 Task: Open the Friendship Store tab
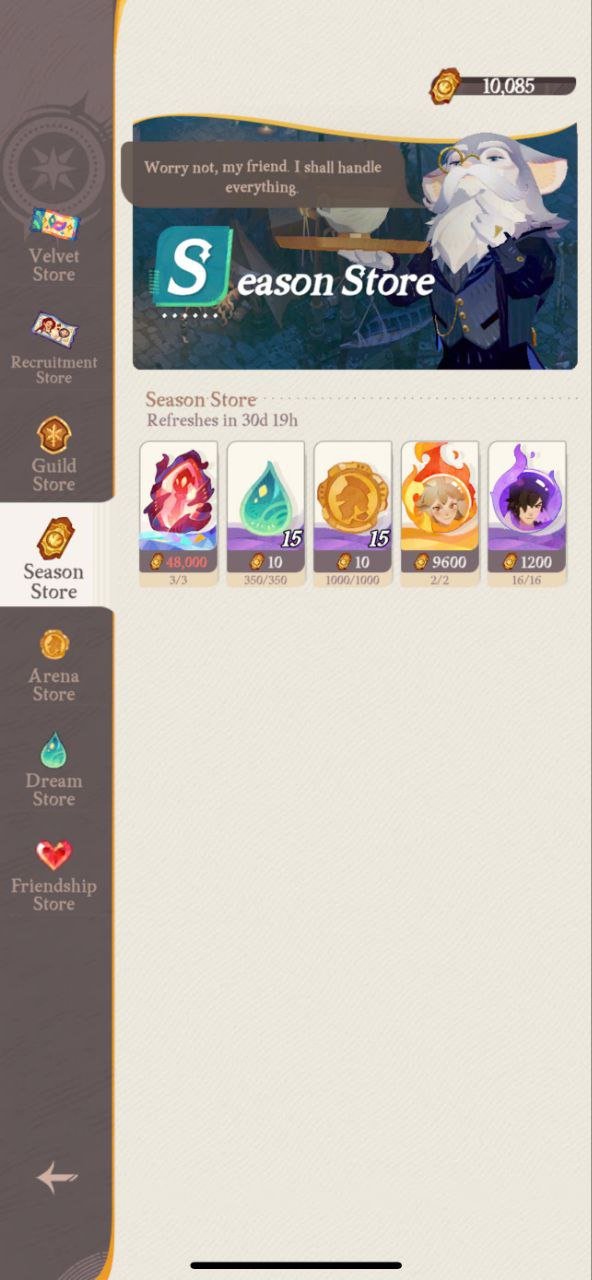click(x=54, y=876)
